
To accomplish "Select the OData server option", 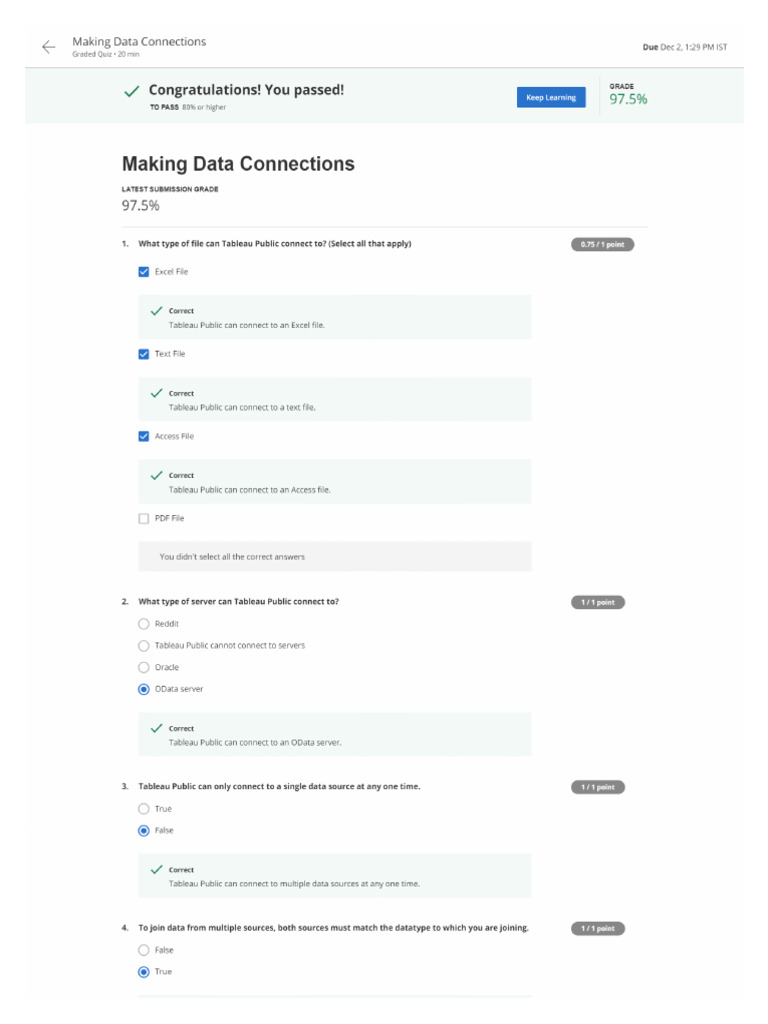I will pos(144,689).
